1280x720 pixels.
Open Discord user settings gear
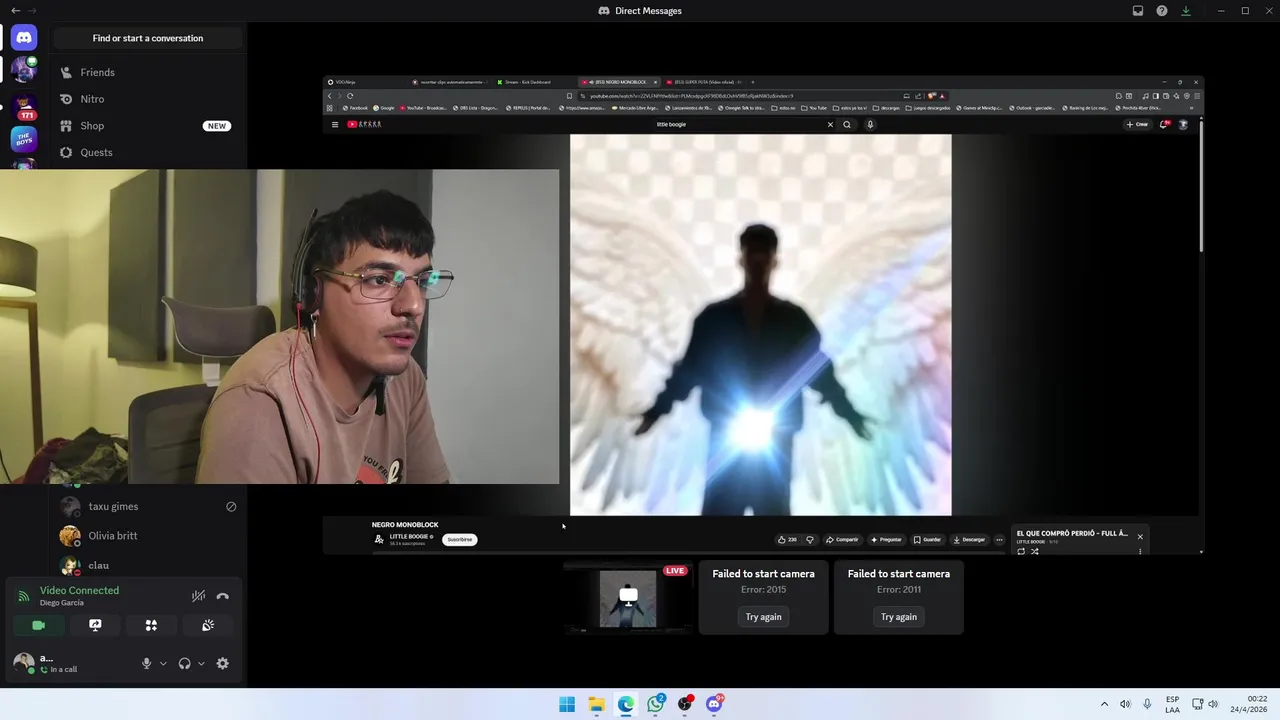pos(222,663)
